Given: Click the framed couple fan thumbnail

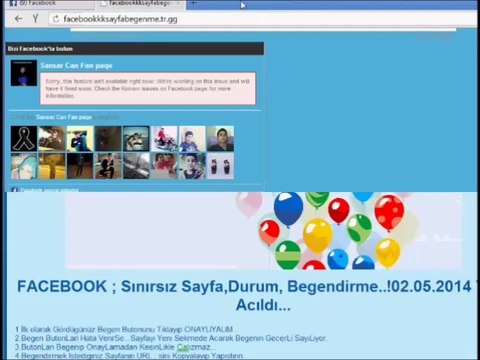Looking at the screenshot, I should pos(136,139).
